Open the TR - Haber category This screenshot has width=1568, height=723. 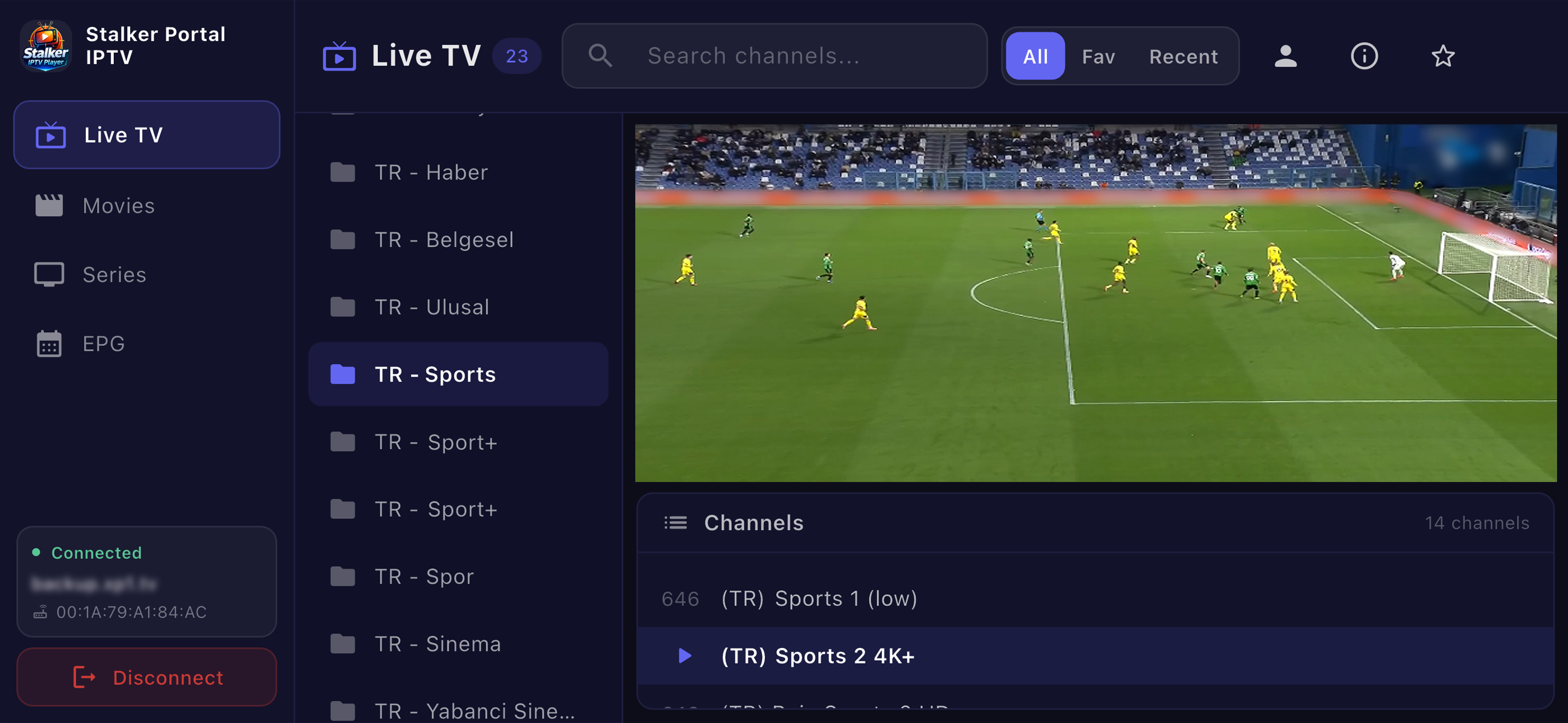click(458, 172)
